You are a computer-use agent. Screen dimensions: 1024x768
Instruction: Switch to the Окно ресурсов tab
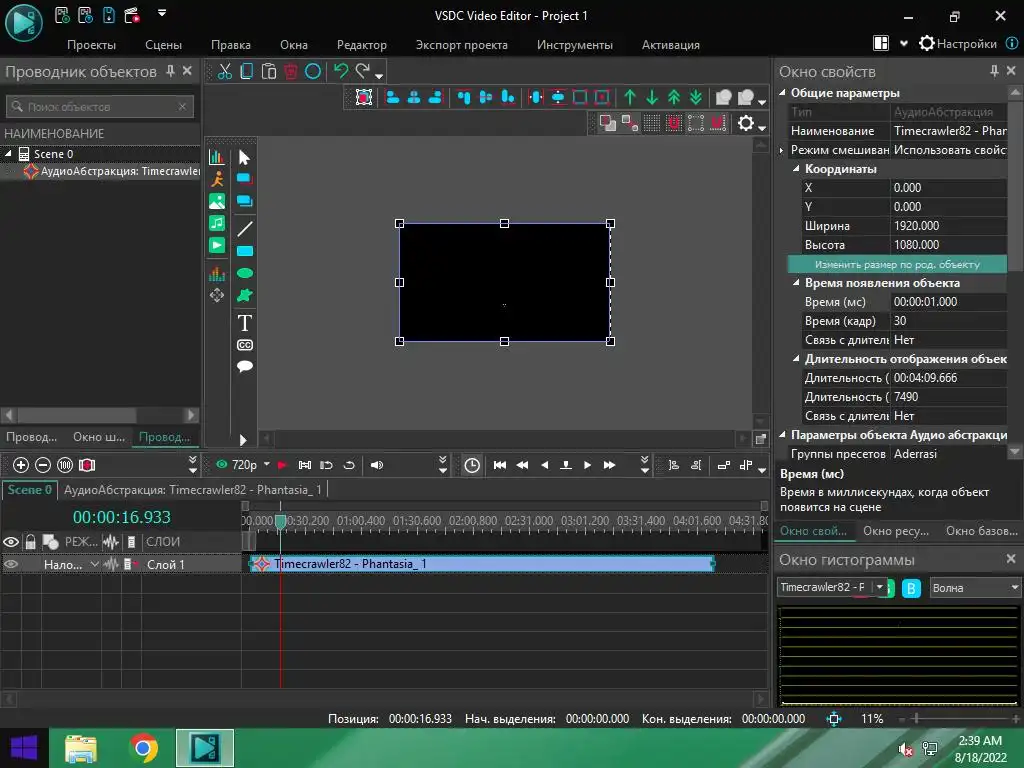[x=896, y=531]
